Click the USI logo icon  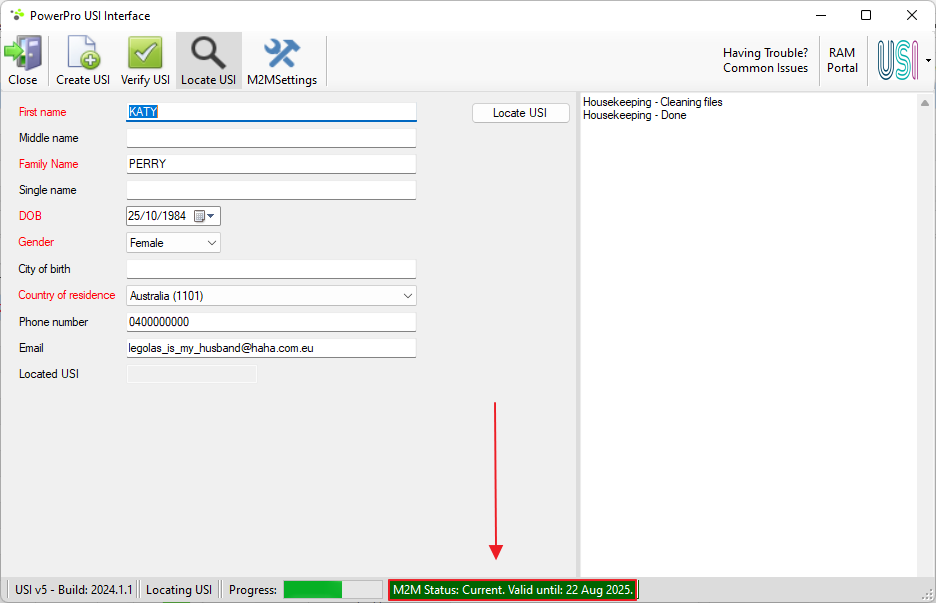pyautogui.click(x=897, y=60)
